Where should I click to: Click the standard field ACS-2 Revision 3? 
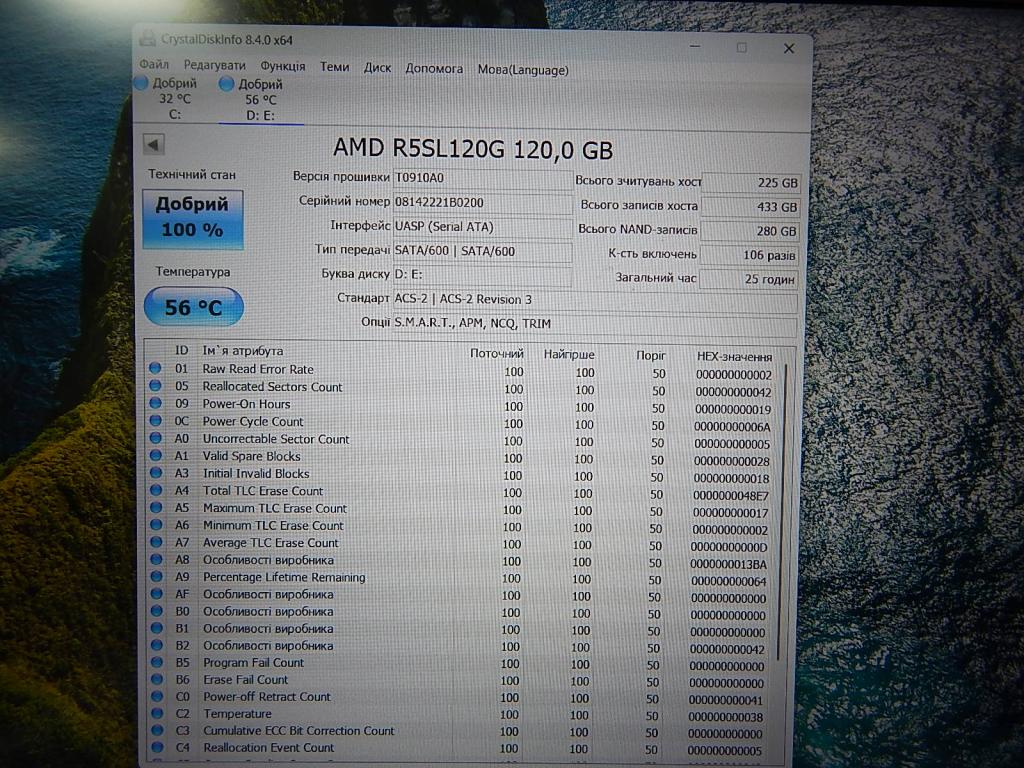point(595,300)
